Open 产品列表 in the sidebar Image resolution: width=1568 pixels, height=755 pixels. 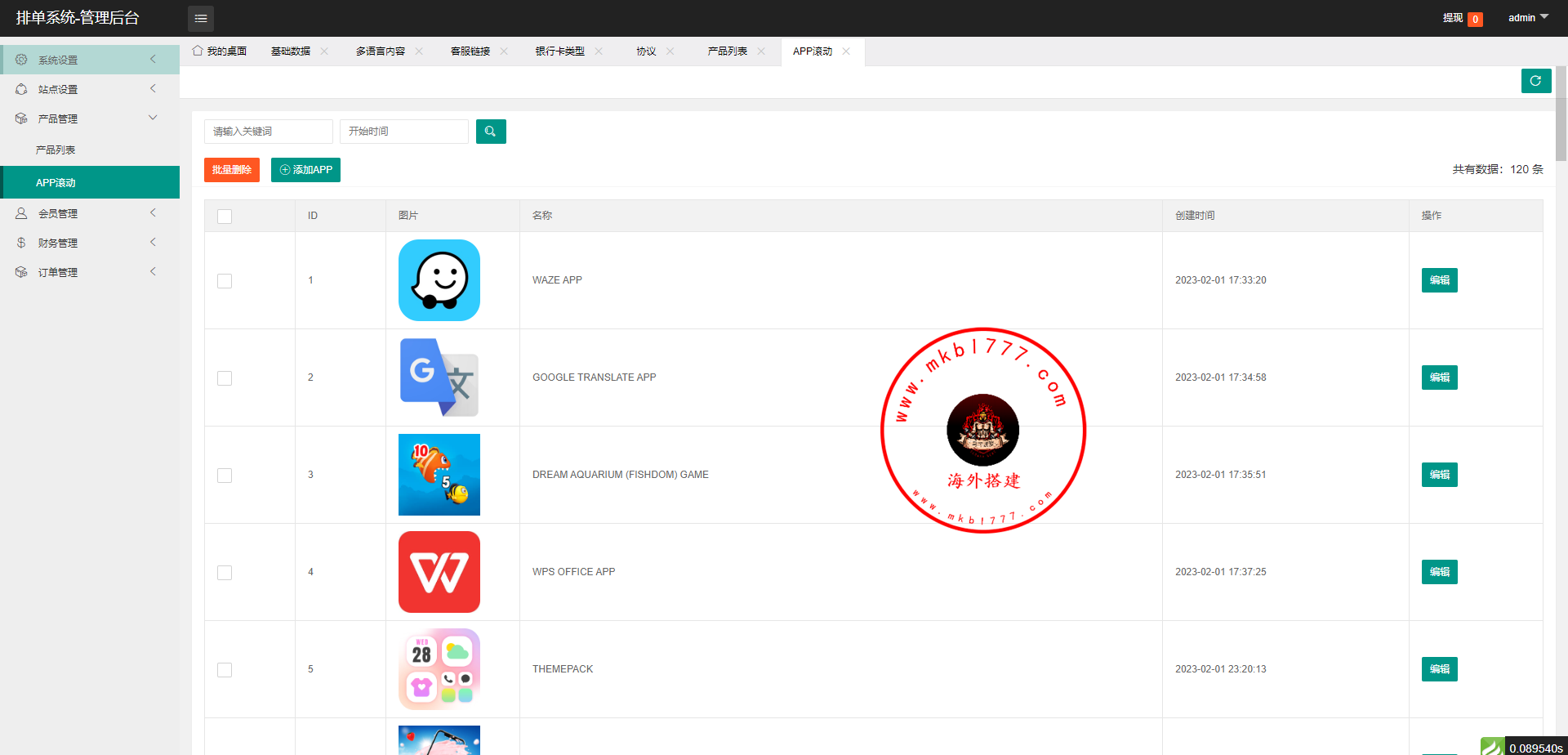90,150
